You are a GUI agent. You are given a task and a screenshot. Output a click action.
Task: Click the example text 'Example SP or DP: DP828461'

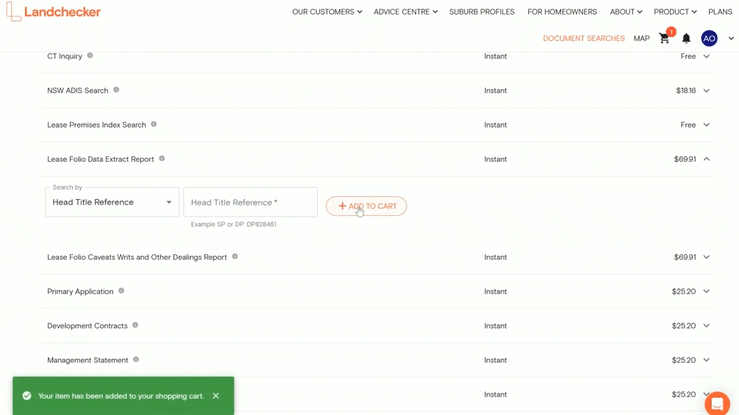pos(234,224)
